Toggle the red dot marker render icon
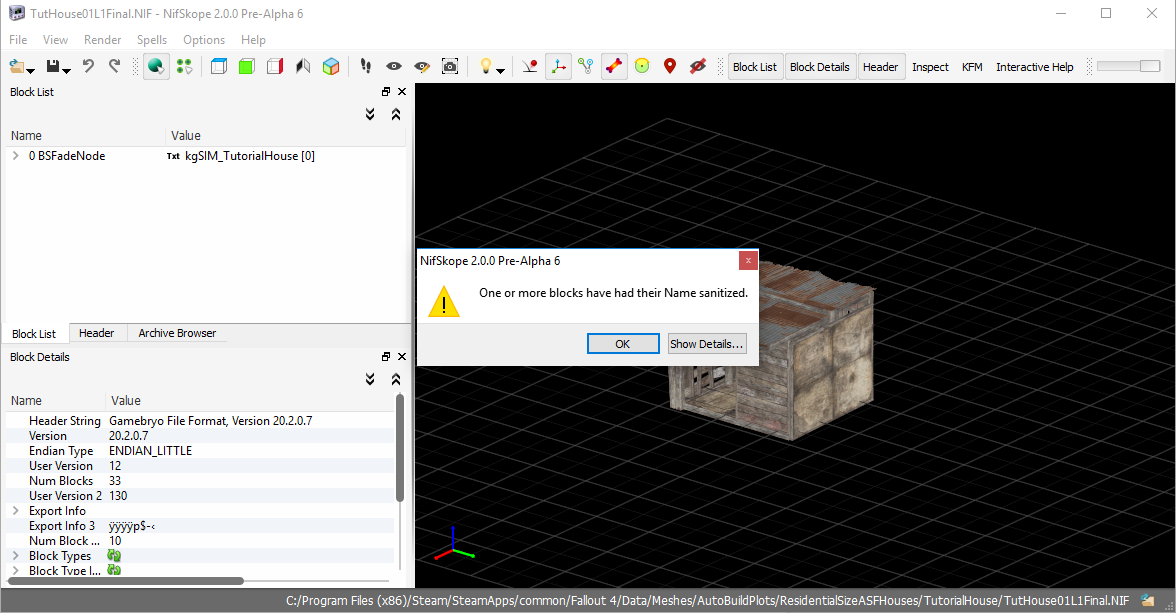Viewport: 1176px width, 613px height. pyautogui.click(x=530, y=67)
